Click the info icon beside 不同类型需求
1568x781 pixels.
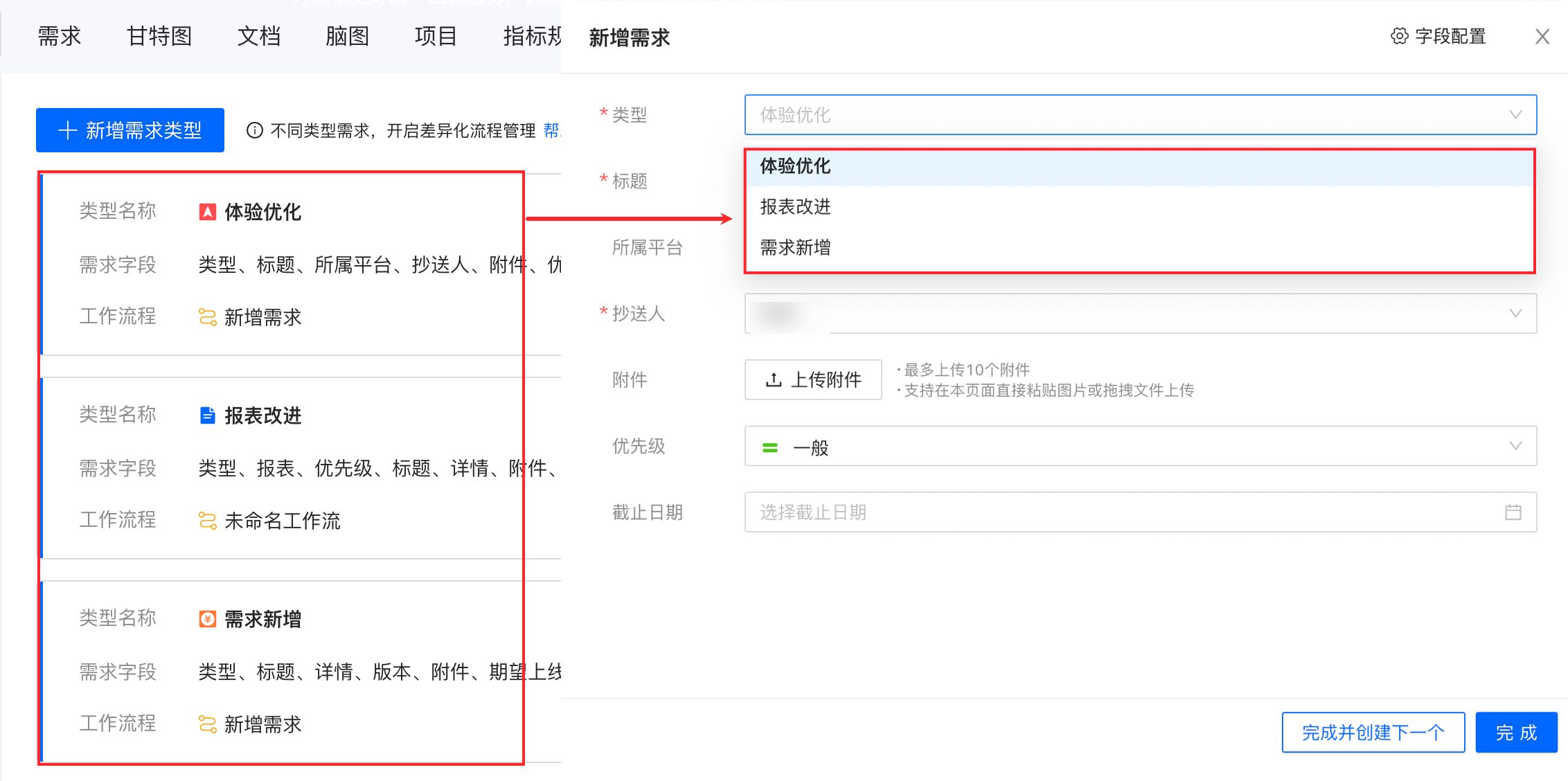click(x=255, y=130)
